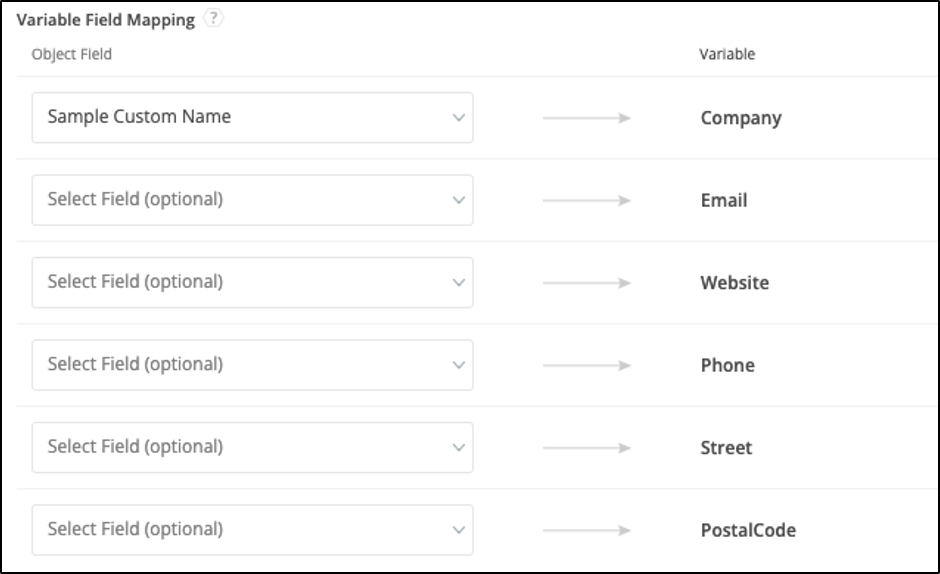This screenshot has height=574, width=940.
Task: Click the Object Field column header
Action: [71, 54]
